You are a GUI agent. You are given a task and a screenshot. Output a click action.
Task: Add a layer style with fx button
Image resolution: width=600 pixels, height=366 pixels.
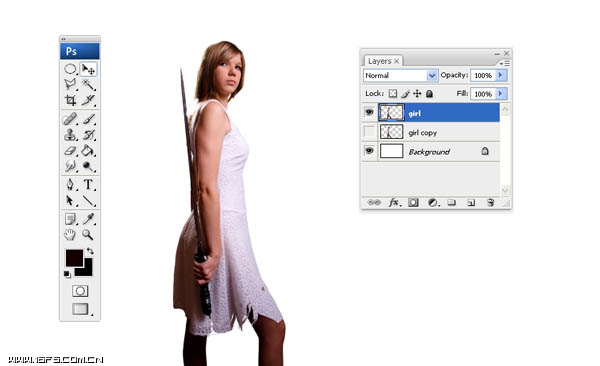click(x=394, y=203)
